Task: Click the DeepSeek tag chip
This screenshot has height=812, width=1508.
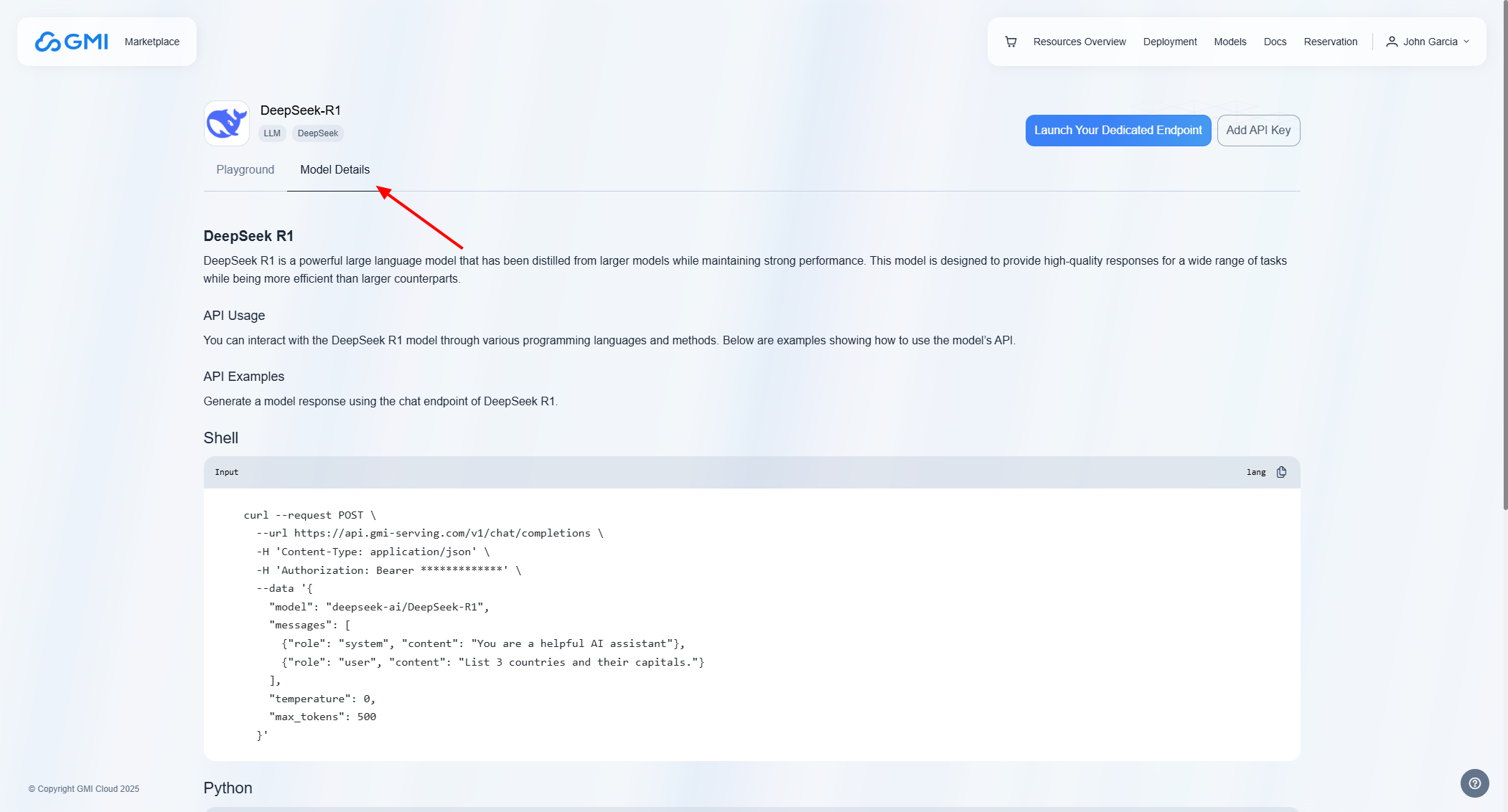Action: [x=318, y=133]
